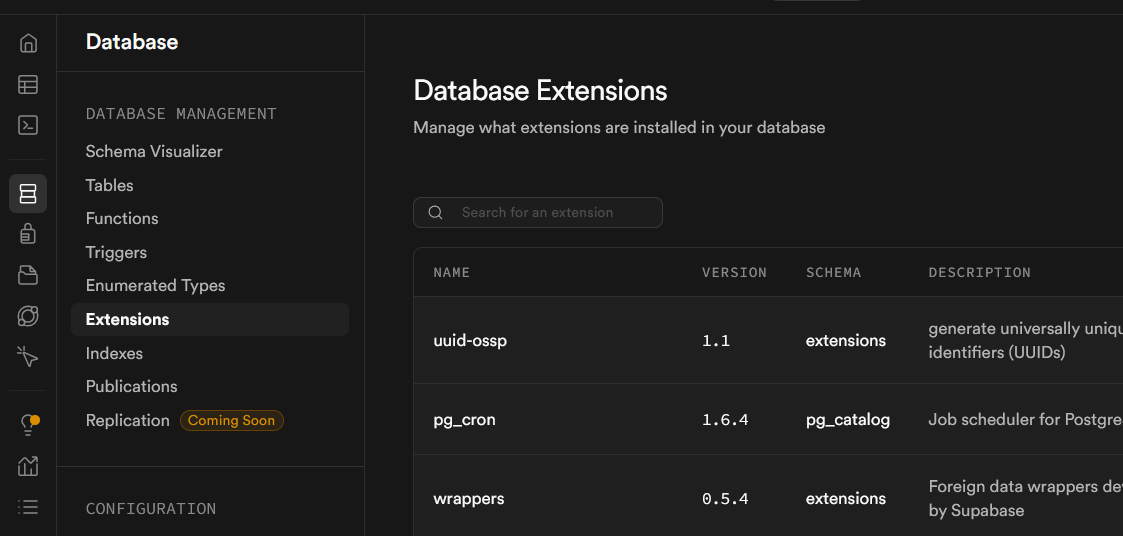Image resolution: width=1123 pixels, height=536 pixels.
Task: Open the SQL Editor icon
Action: pos(28,125)
